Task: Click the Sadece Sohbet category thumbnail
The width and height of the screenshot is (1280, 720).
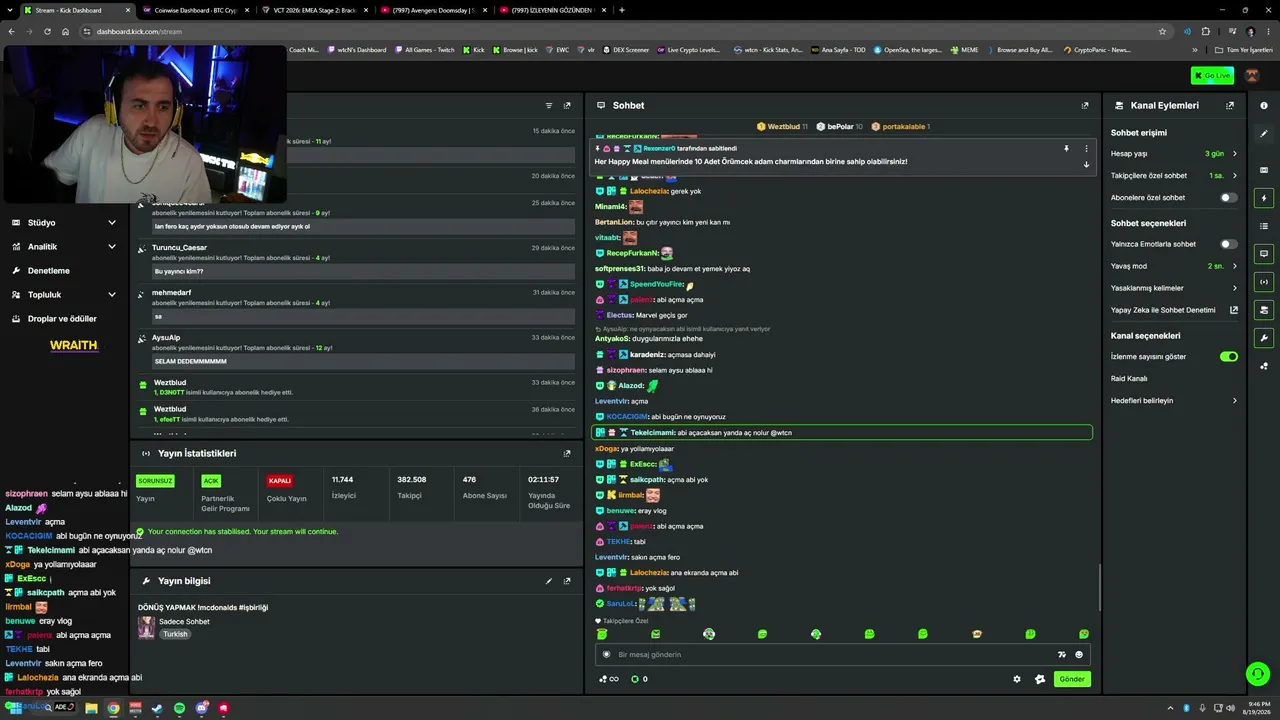Action: 146,627
